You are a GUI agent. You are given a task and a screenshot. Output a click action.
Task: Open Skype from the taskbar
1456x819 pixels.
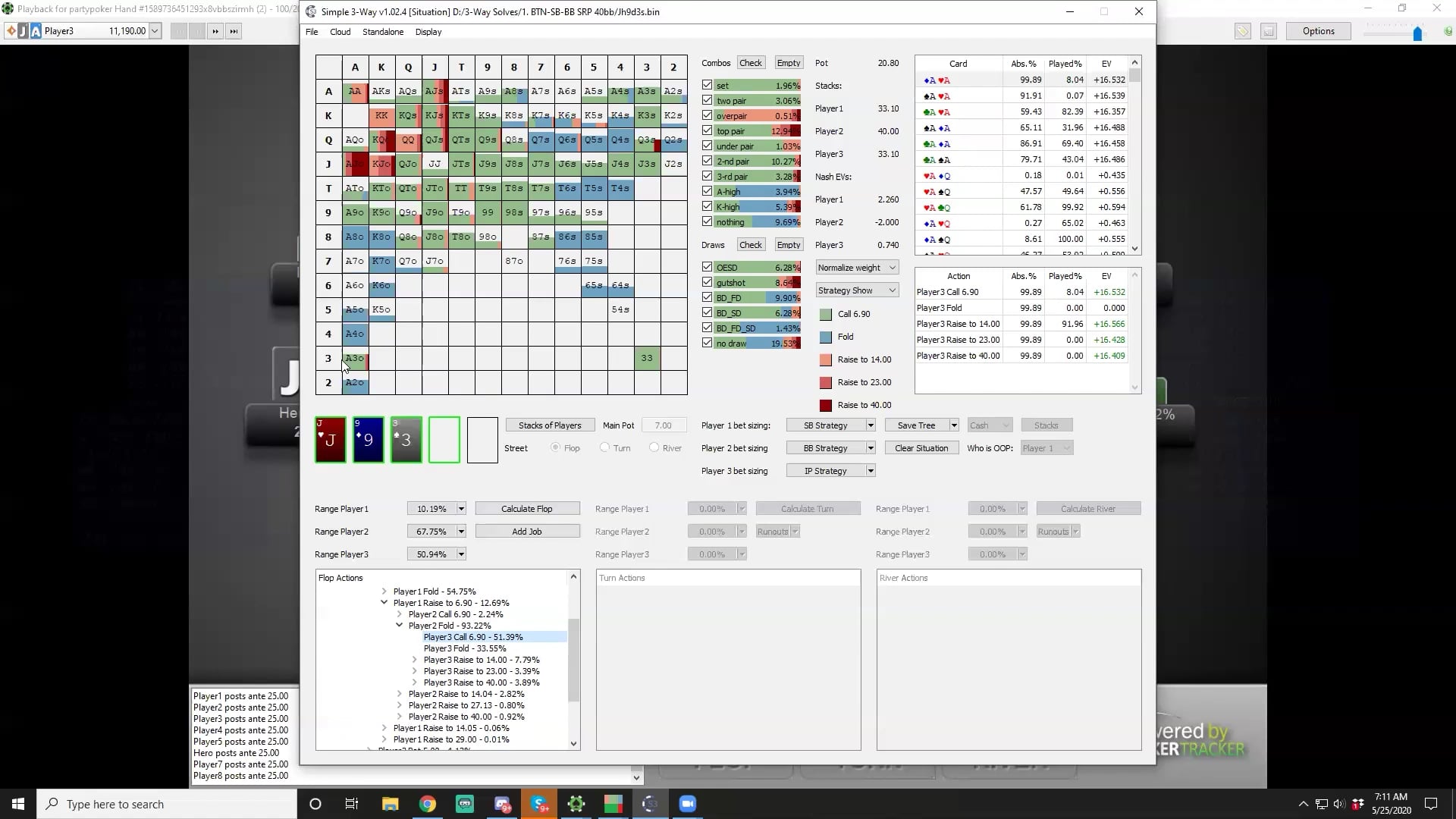click(x=539, y=804)
